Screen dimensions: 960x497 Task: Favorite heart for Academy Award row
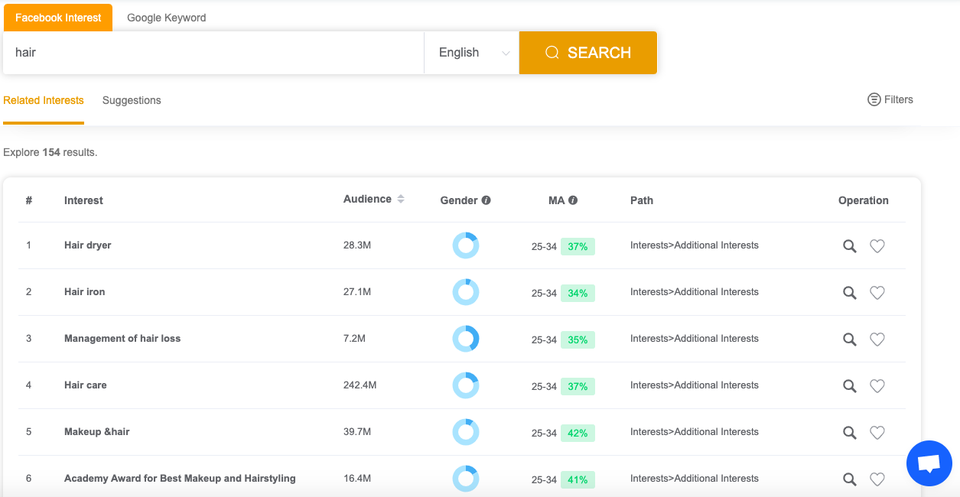[877, 479]
